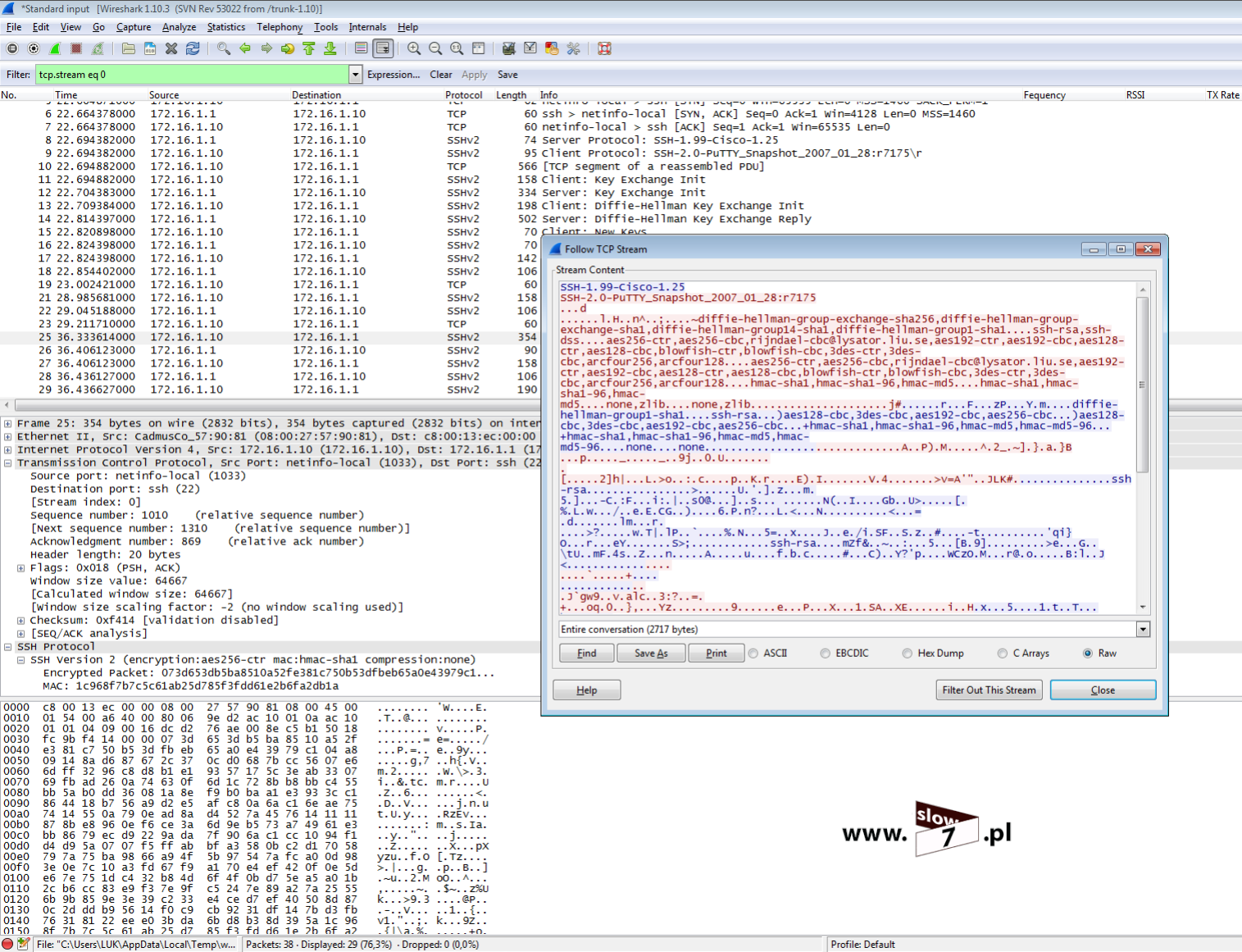Open the File menu

[x=14, y=27]
